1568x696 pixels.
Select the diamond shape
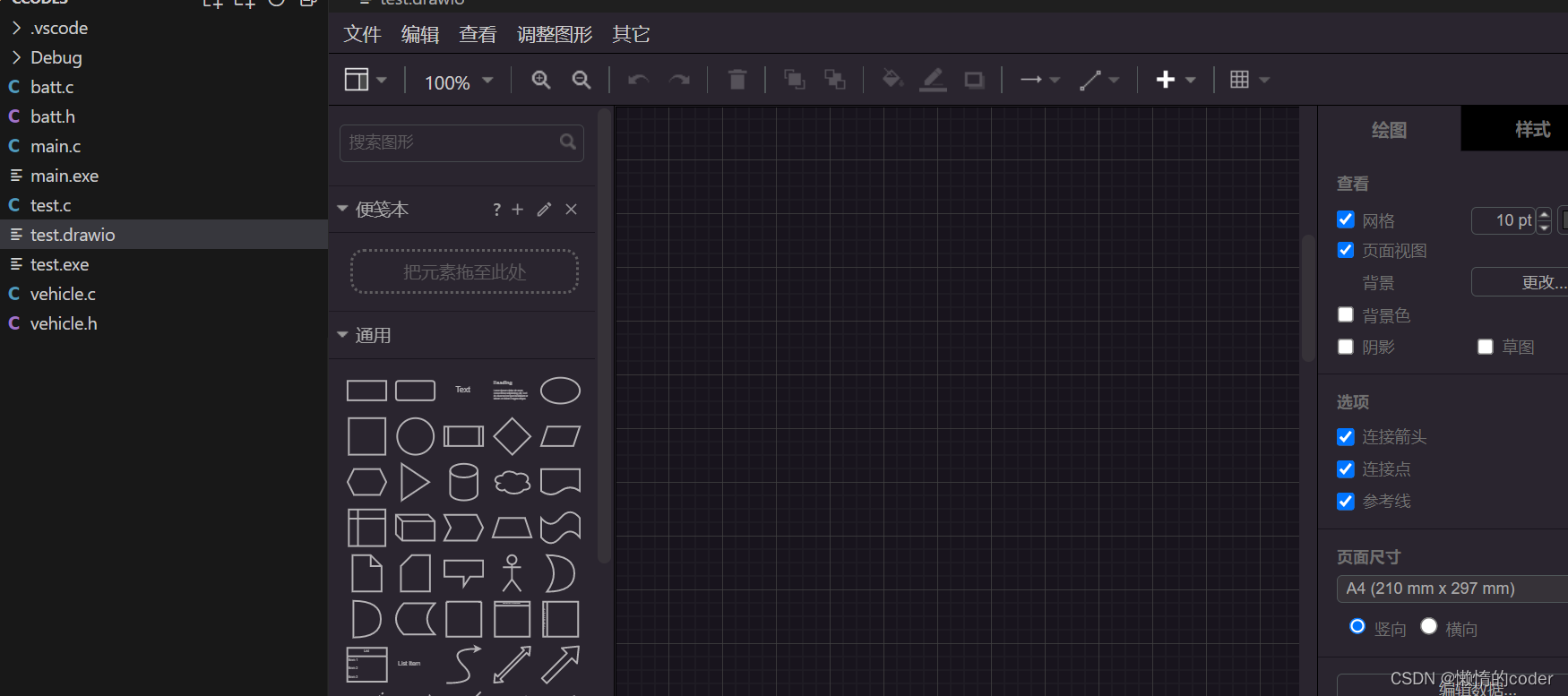(512, 436)
